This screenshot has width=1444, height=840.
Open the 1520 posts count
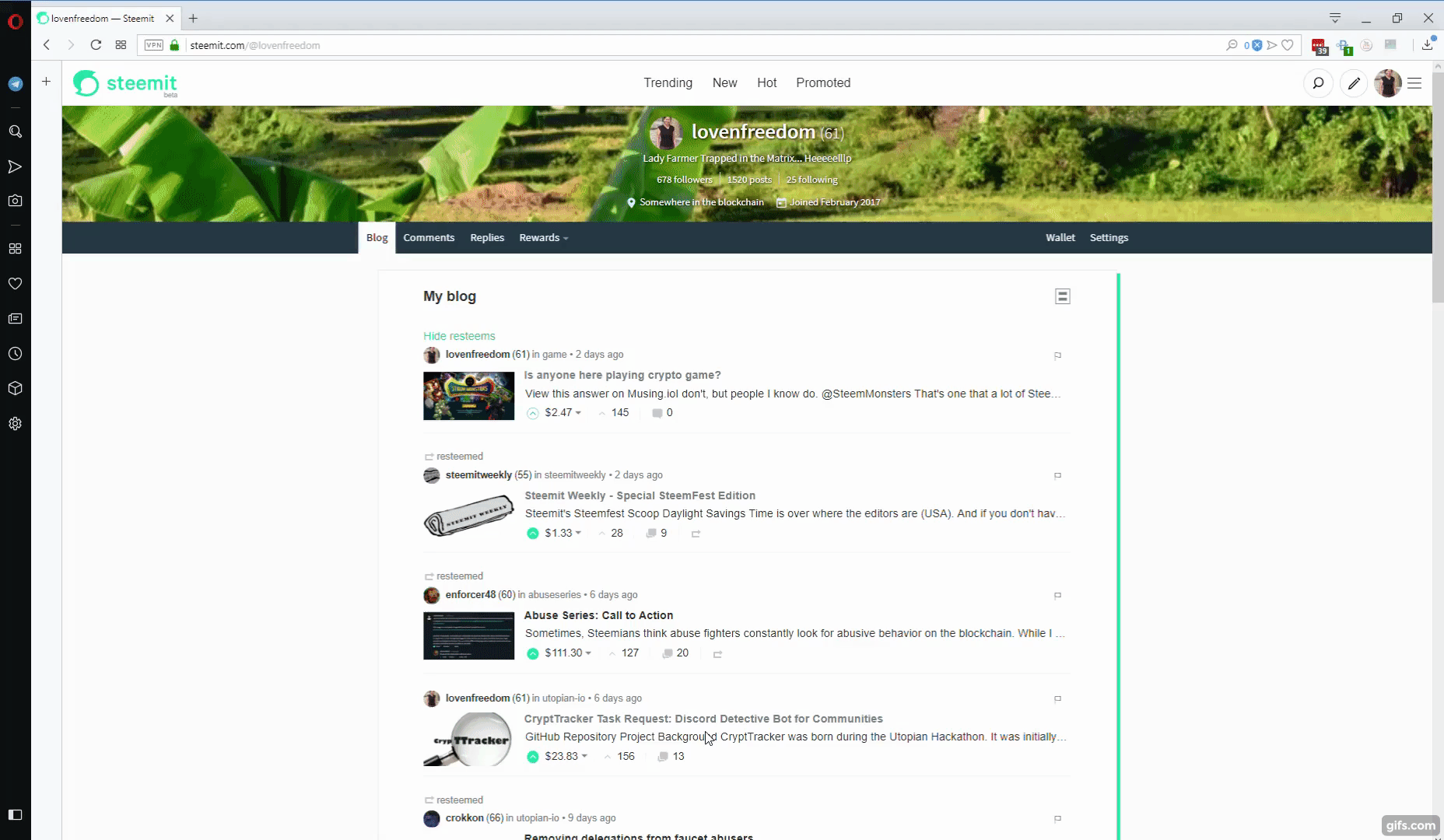pyautogui.click(x=749, y=180)
